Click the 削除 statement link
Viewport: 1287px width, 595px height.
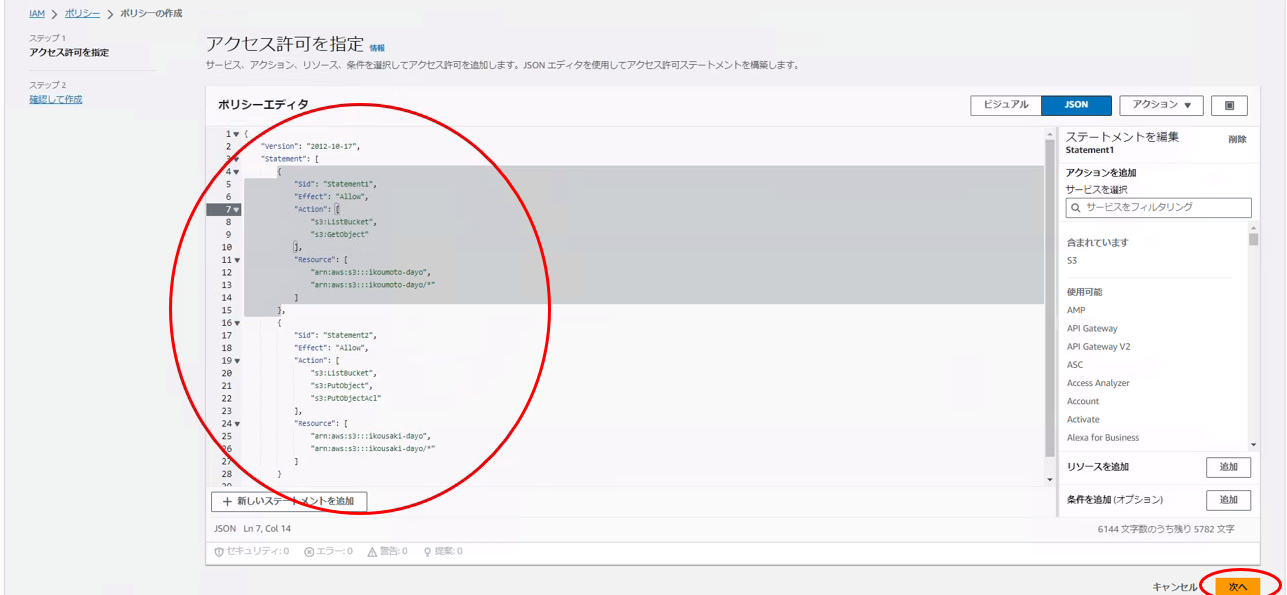click(1237, 140)
